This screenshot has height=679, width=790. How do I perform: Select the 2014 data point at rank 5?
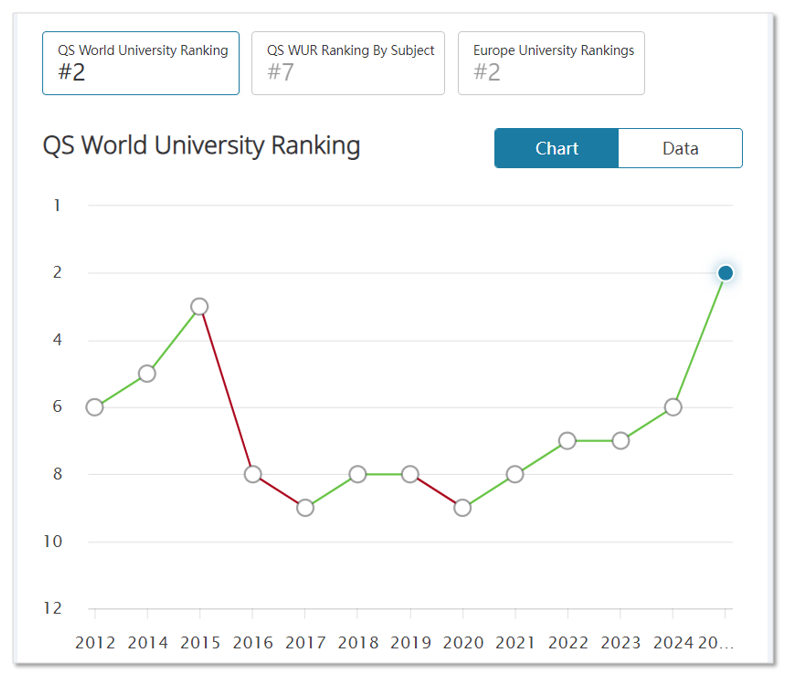click(147, 374)
